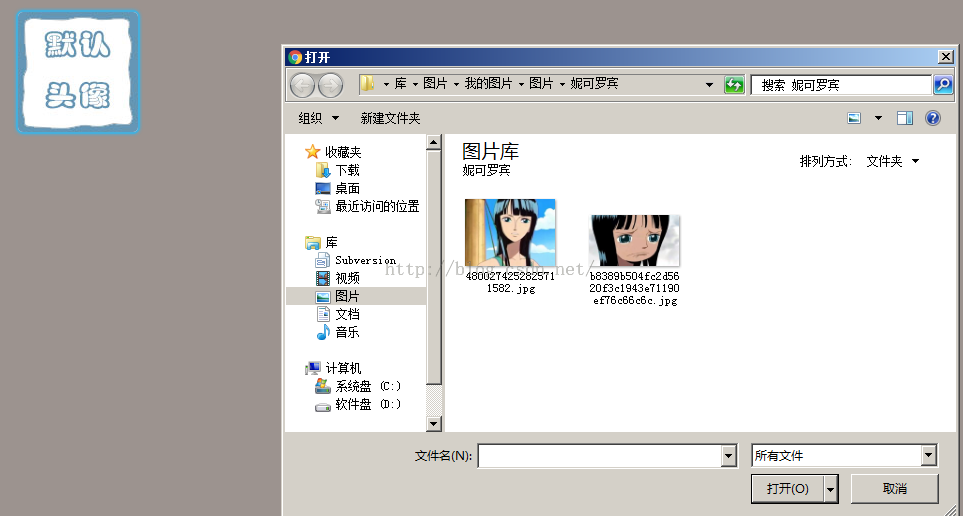The height and width of the screenshot is (516, 963).
Task: Close the 打开 dialog with X
Action: (946, 57)
